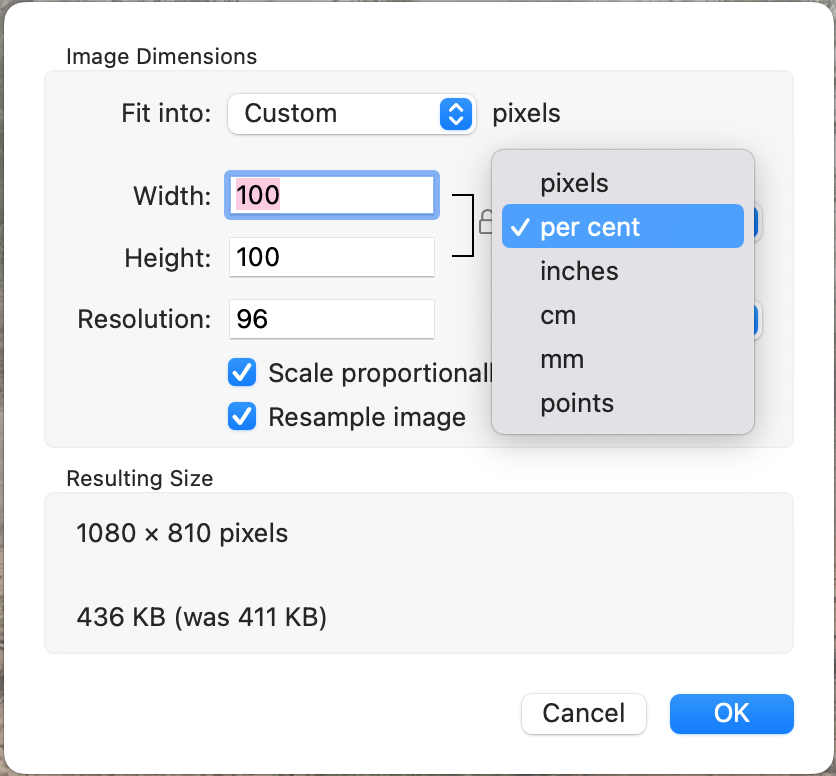Click the Image Dimensions heading
Viewport: 836px width, 776px height.
click(x=161, y=57)
